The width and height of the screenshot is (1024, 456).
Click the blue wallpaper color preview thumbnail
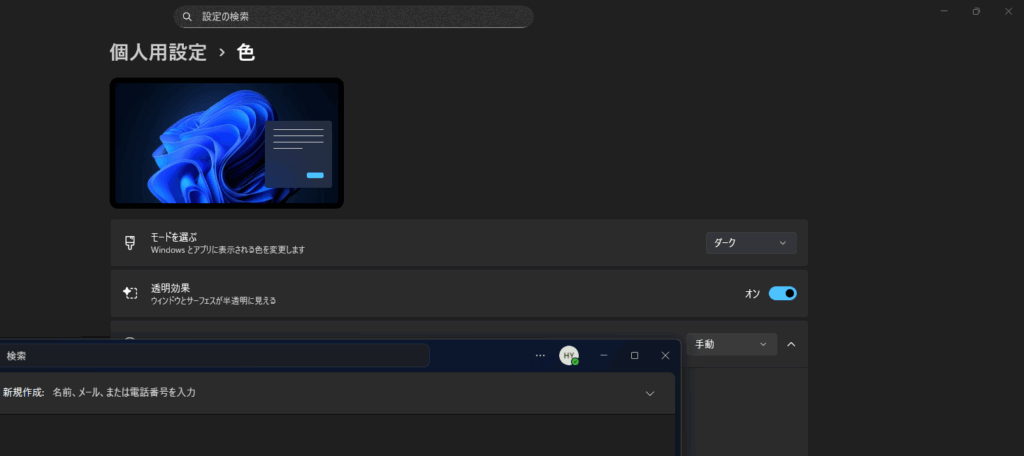click(227, 143)
